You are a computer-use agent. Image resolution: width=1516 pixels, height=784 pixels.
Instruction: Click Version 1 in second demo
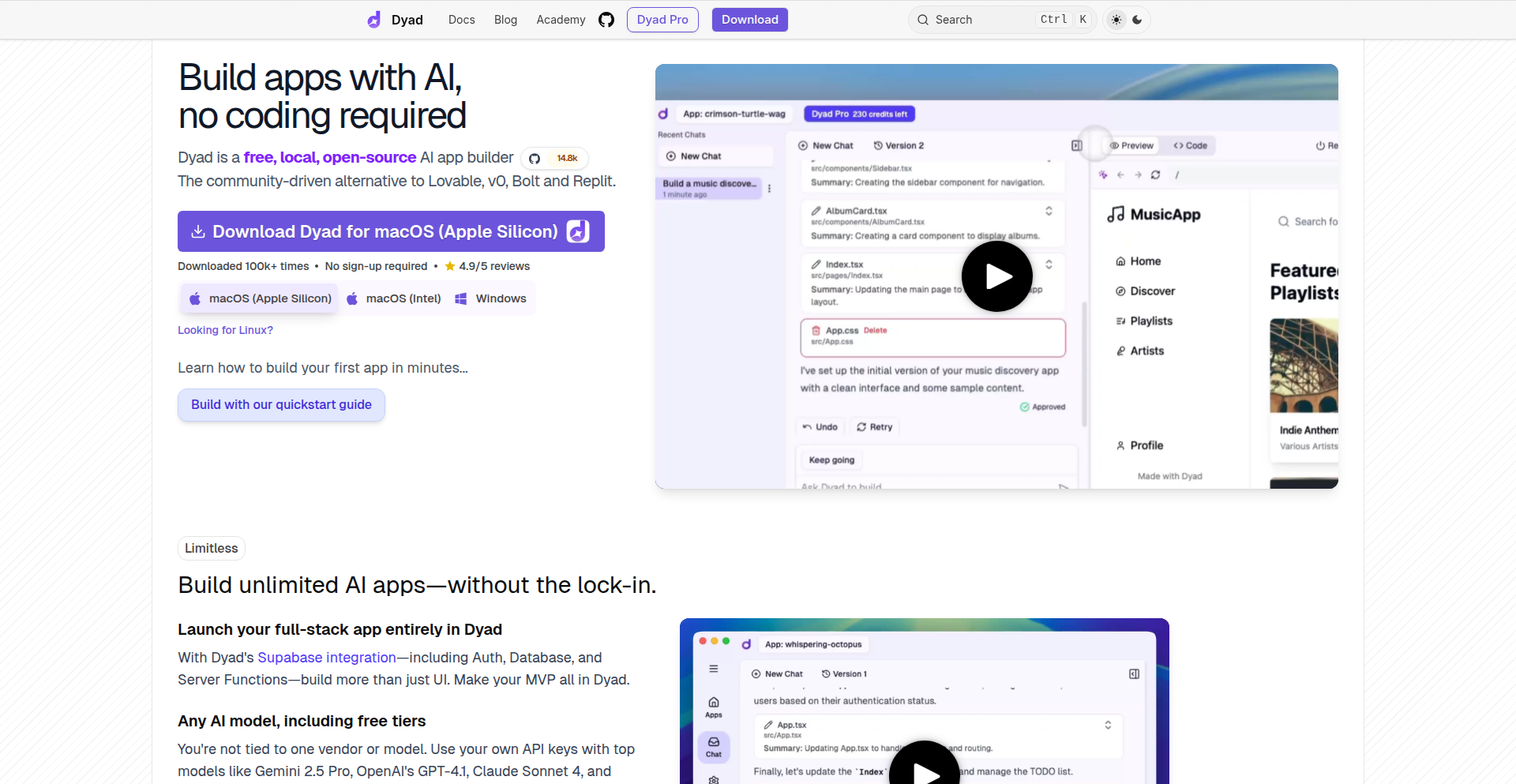(x=844, y=674)
